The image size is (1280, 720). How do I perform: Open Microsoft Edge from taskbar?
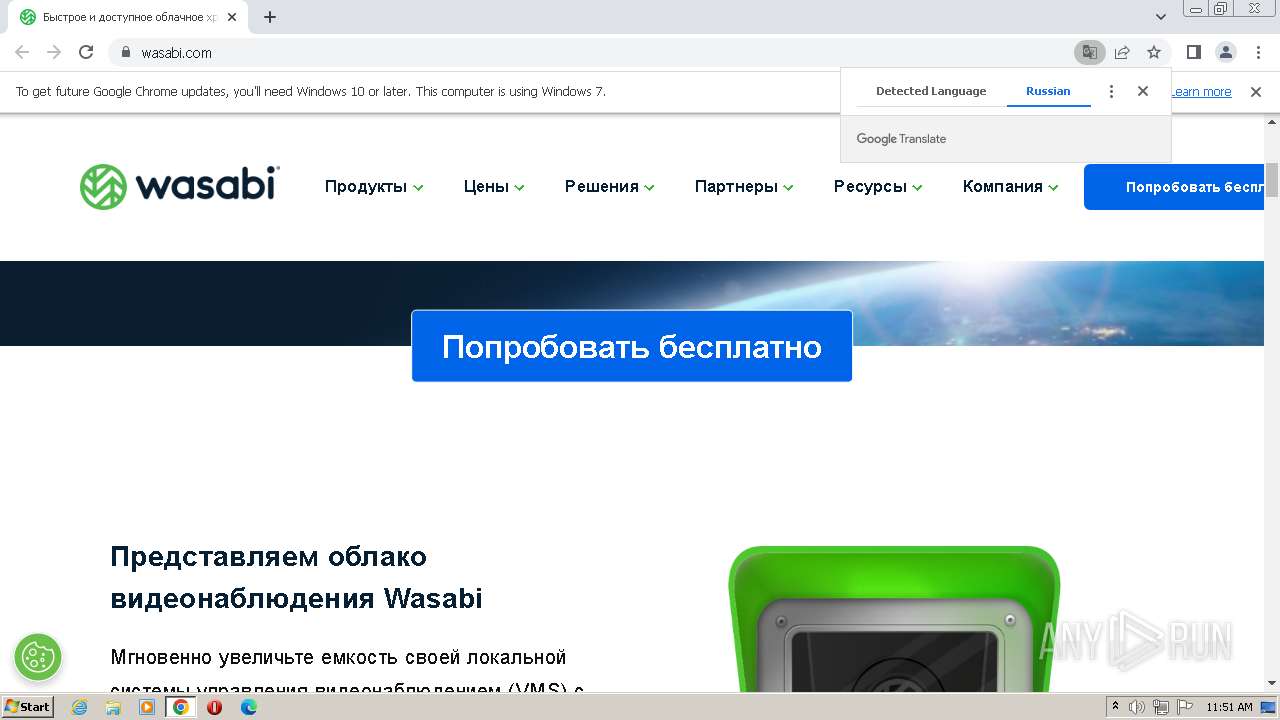(x=249, y=707)
